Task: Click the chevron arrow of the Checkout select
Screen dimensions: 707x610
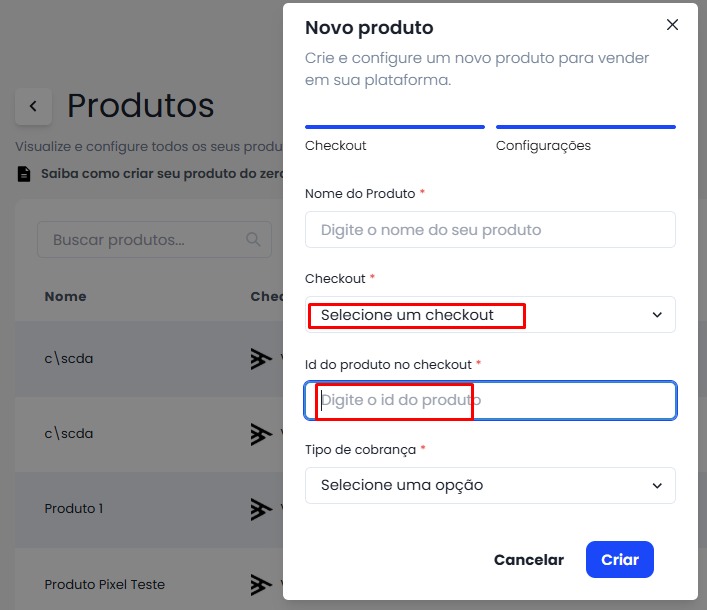Action: pos(657,315)
